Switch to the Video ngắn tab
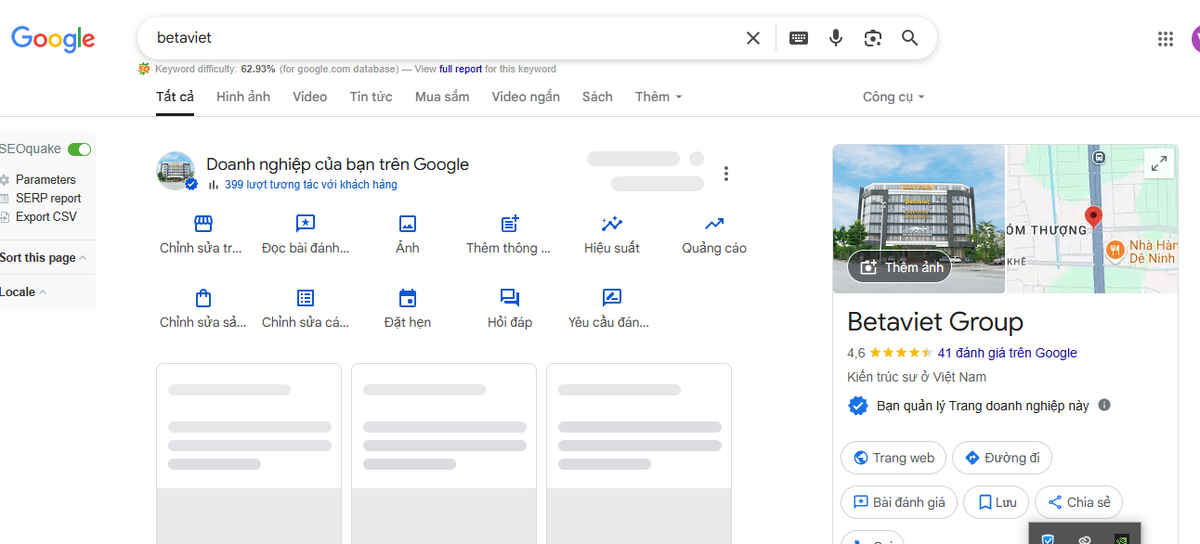Screen dimensions: 1200x544 [x=525, y=97]
